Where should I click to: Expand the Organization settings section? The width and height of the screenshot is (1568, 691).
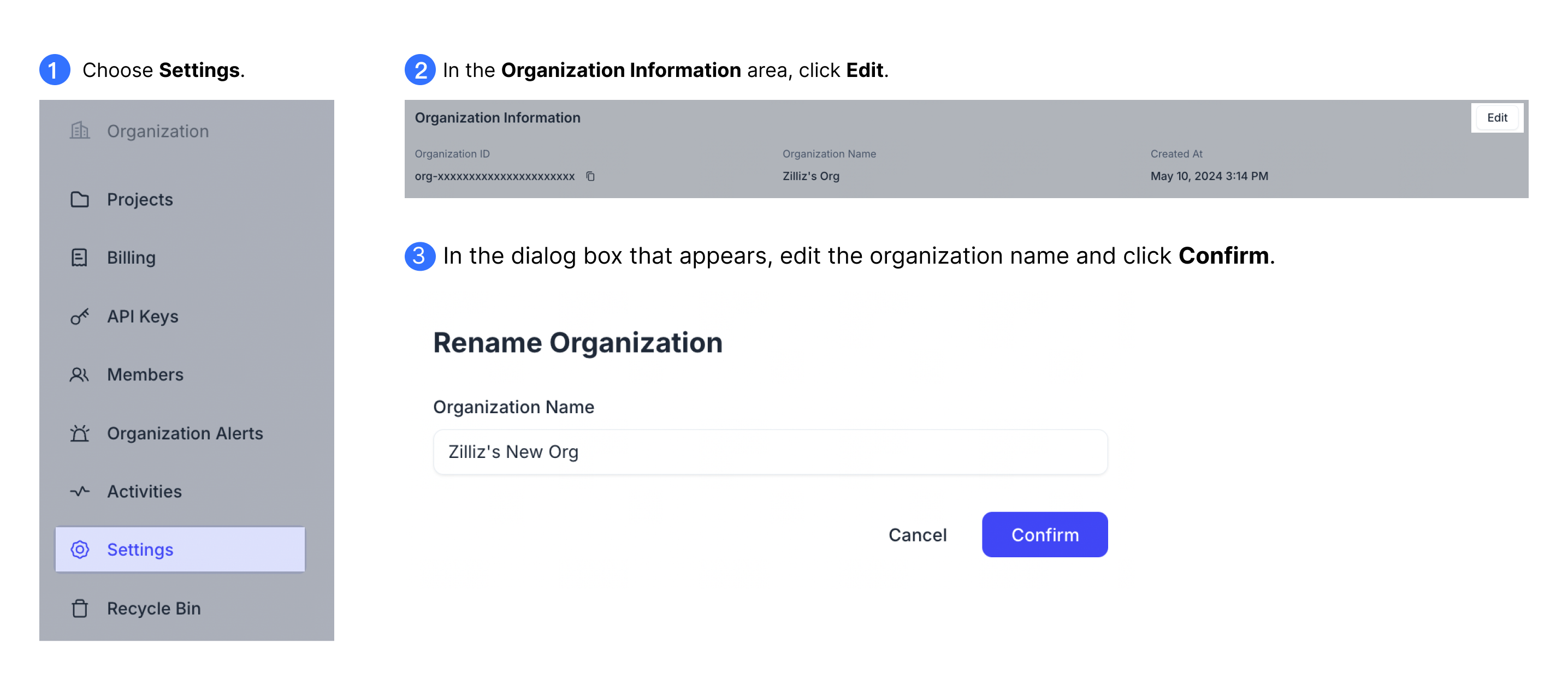click(x=159, y=130)
